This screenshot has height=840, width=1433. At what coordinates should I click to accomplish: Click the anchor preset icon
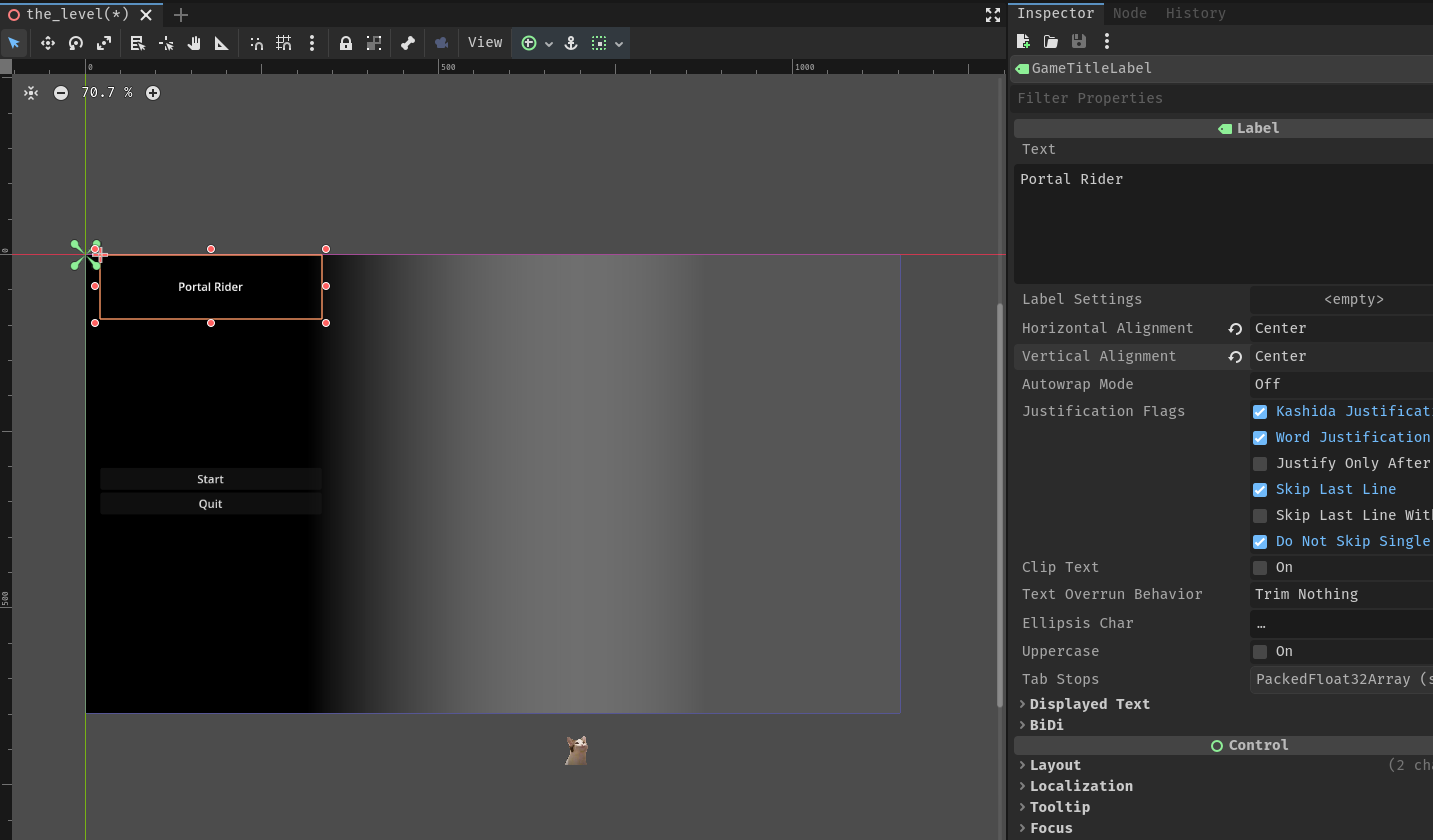pos(571,43)
